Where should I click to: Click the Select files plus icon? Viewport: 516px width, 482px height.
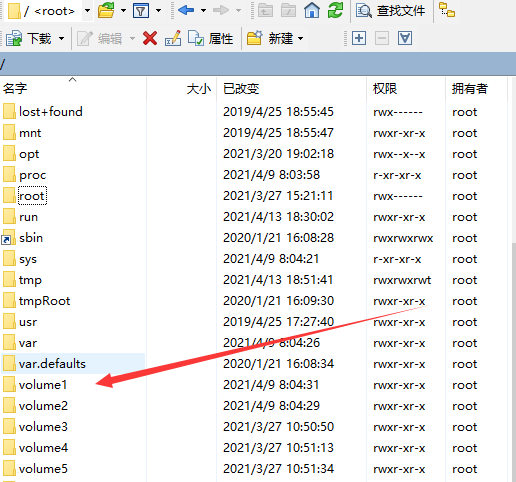point(359,38)
